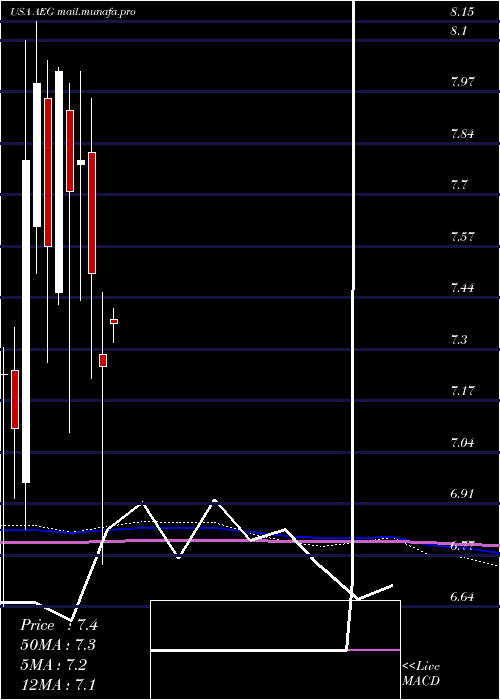Click the 7.84 price level label

tap(462, 133)
